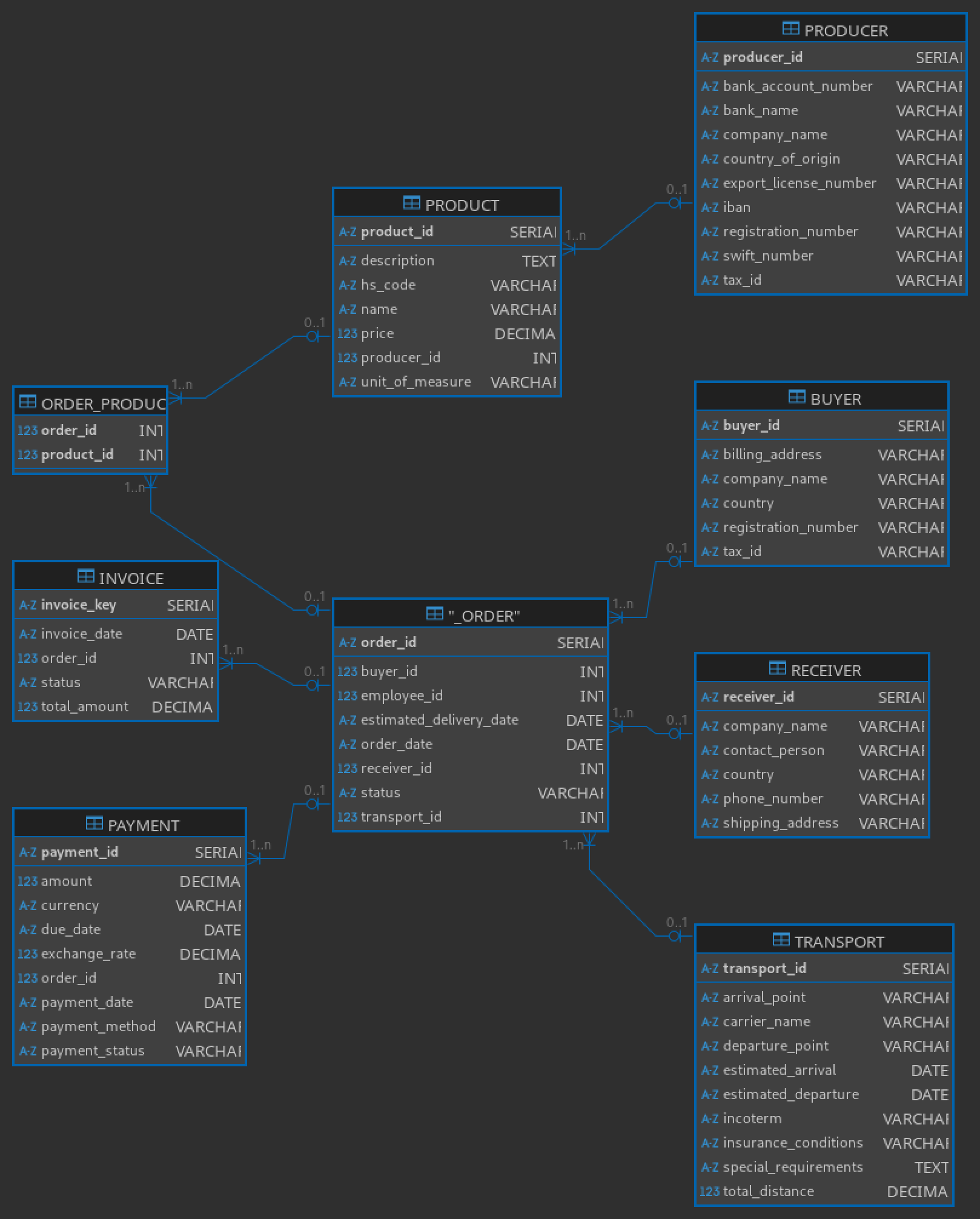
Task: Click the BUYER table icon
Action: pyautogui.click(x=796, y=397)
